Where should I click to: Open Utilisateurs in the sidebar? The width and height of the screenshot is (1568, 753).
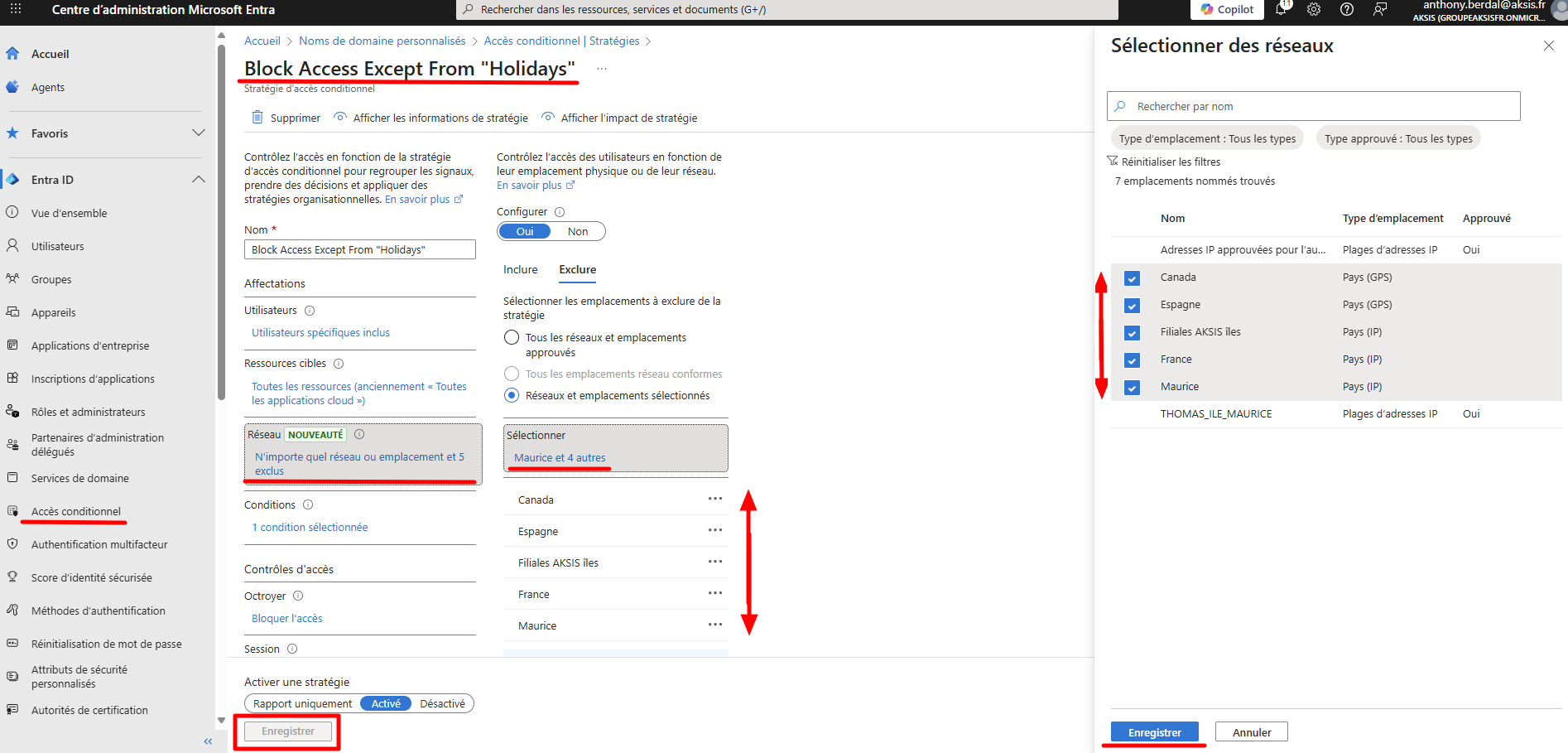(x=57, y=246)
